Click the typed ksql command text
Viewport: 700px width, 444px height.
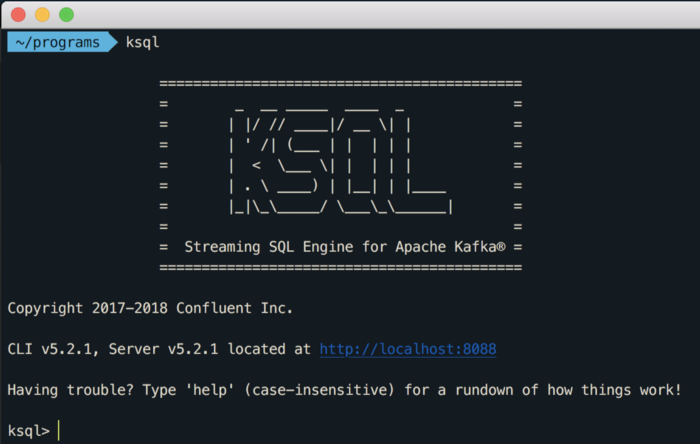[x=142, y=42]
